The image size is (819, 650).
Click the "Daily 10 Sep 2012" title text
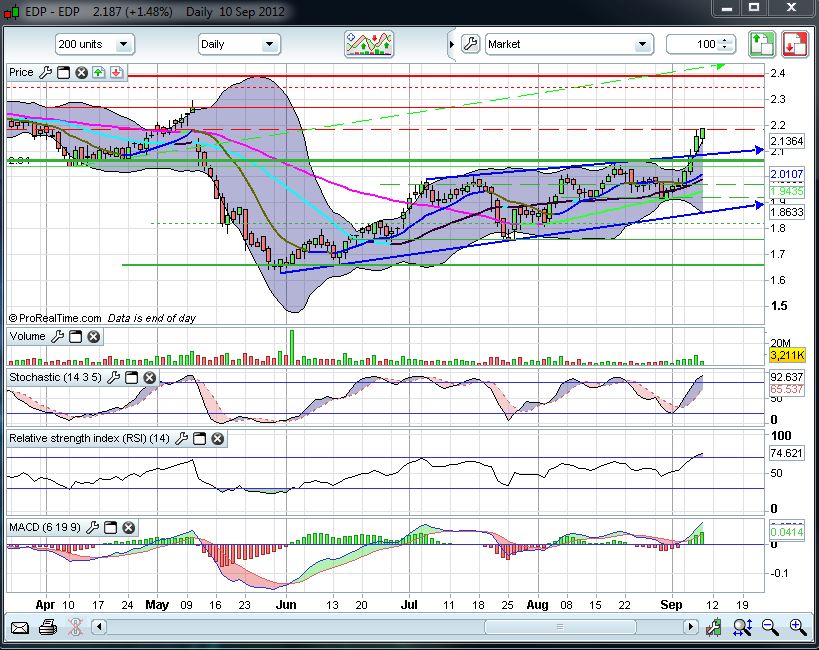(x=236, y=11)
